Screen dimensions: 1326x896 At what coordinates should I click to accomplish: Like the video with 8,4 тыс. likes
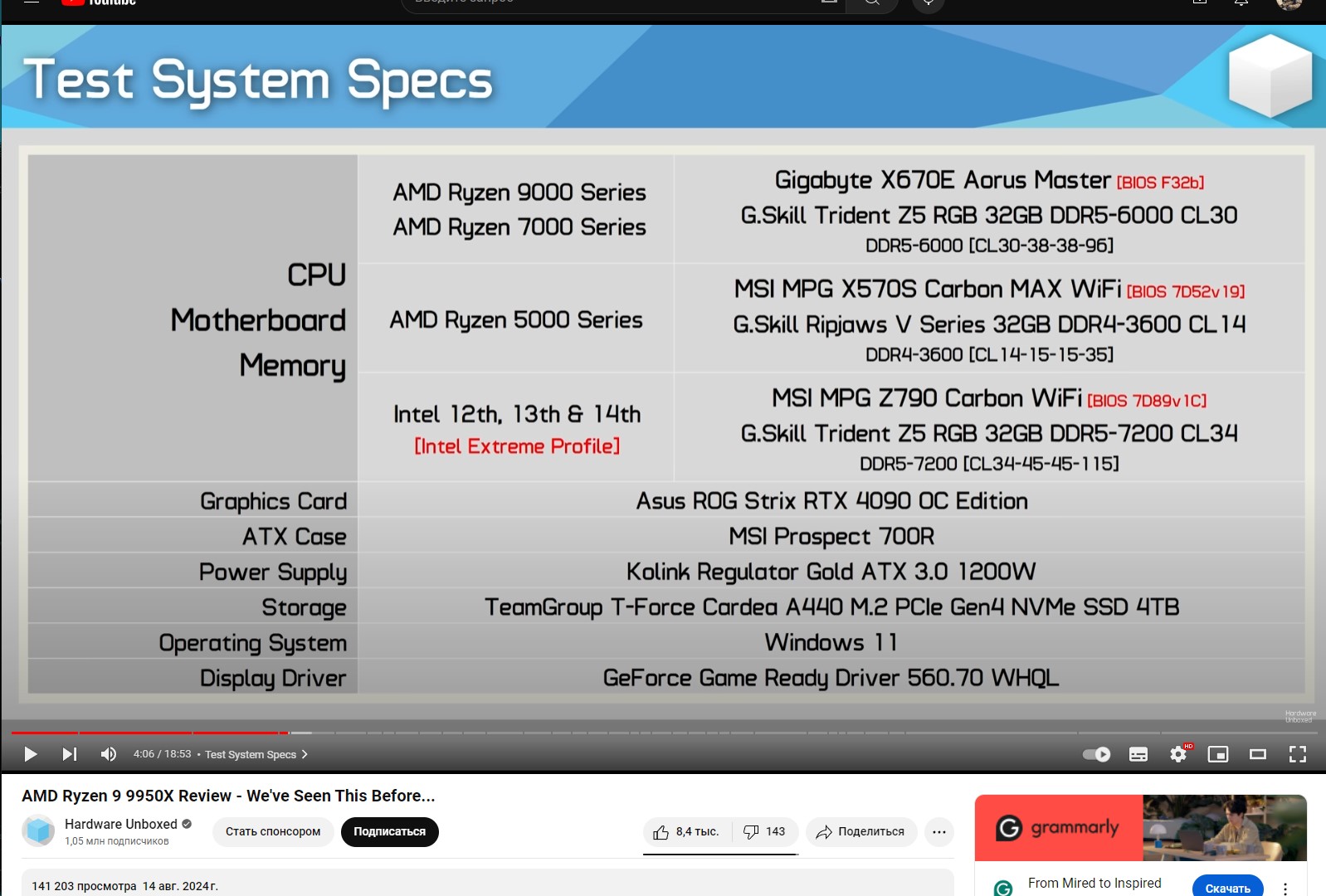tap(687, 832)
